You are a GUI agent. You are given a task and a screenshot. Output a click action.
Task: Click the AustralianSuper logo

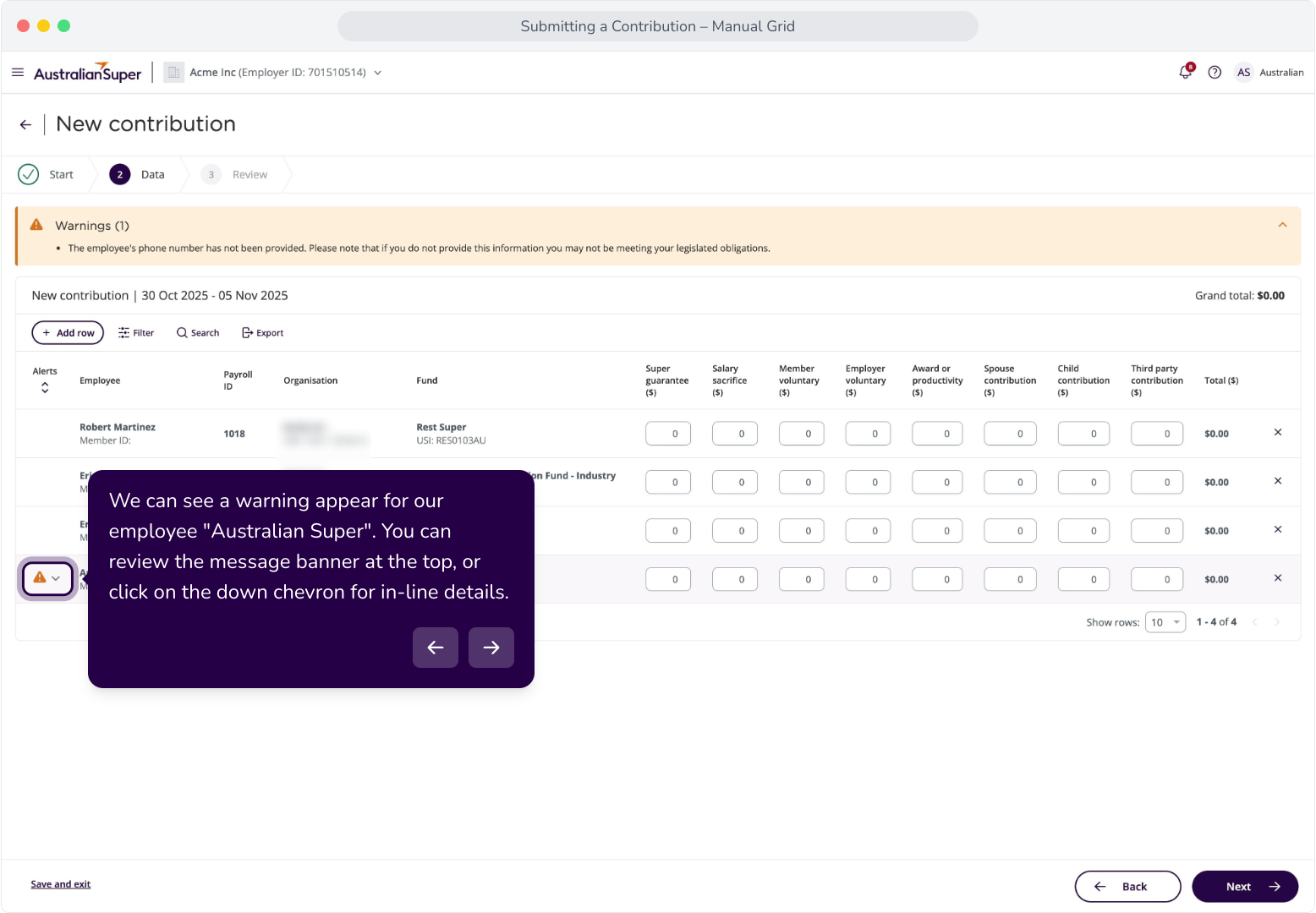pos(87,73)
